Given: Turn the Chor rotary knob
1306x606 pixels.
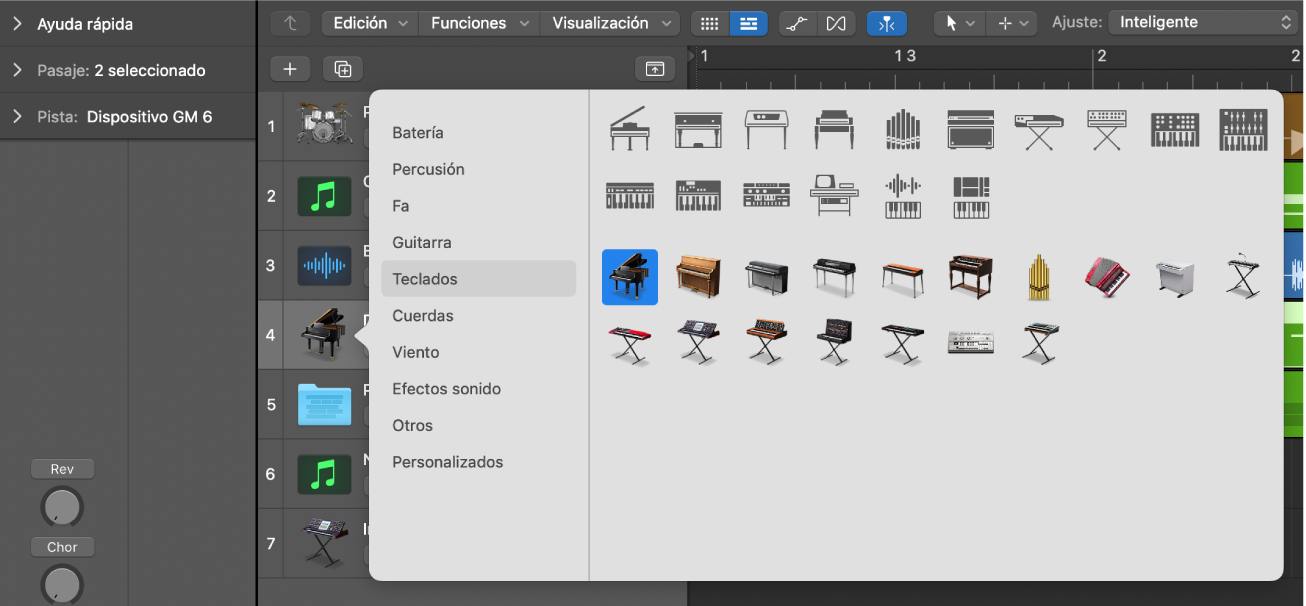Looking at the screenshot, I should pyautogui.click(x=62, y=584).
